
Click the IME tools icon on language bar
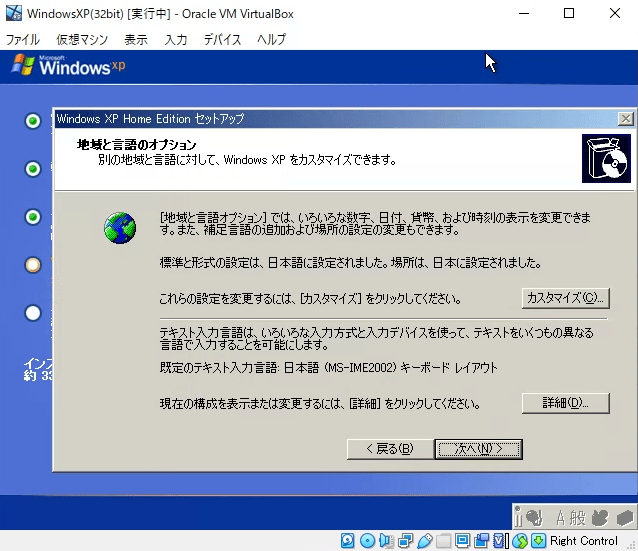click(600, 518)
